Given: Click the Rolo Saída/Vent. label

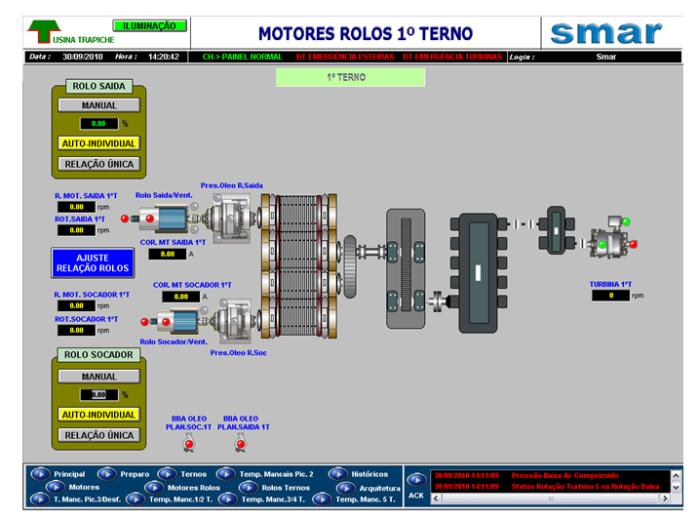Looking at the screenshot, I should point(164,195).
